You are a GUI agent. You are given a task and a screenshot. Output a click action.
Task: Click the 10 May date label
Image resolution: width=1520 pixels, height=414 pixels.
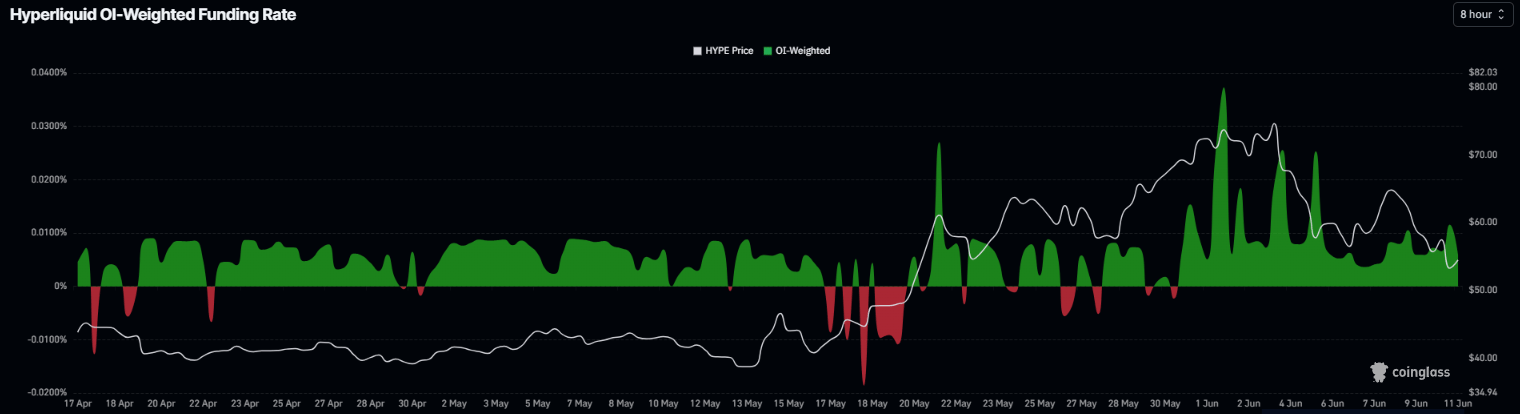coord(662,403)
